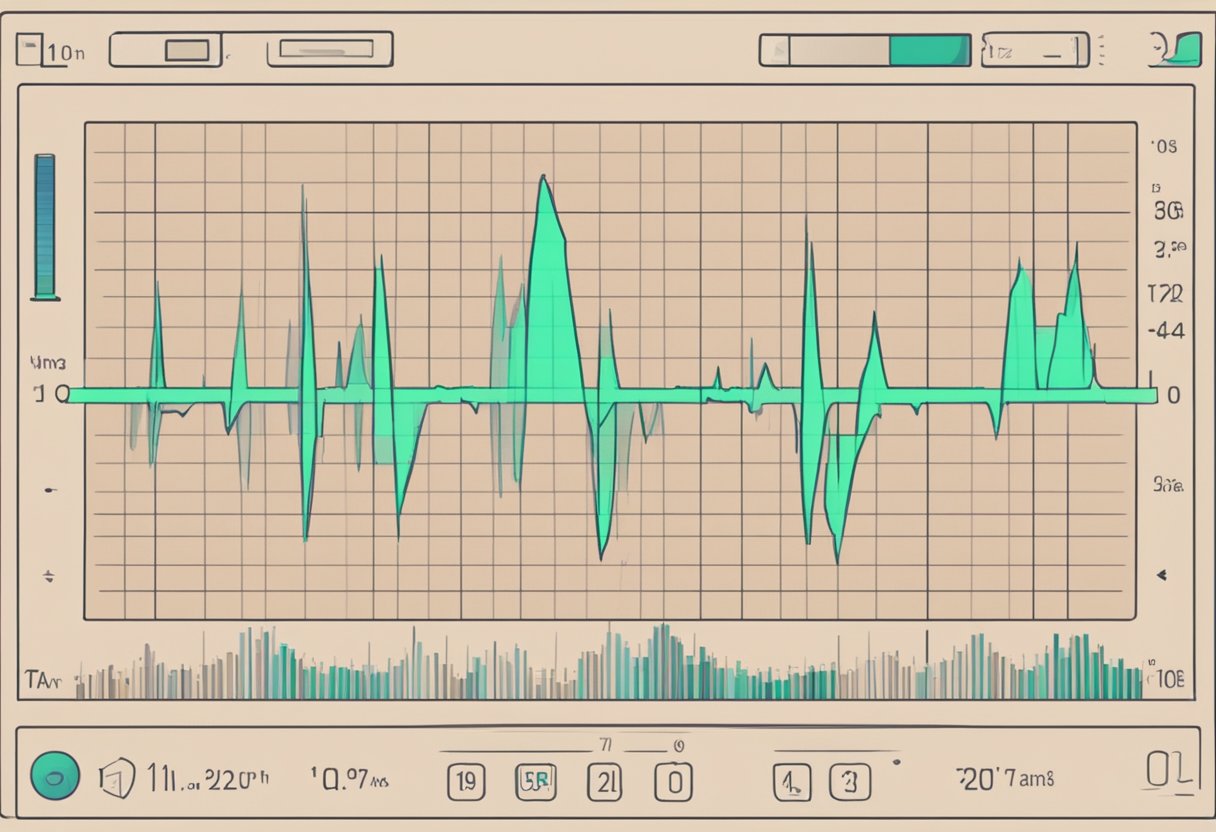Click the small dash marker left of the graph

click(50, 490)
